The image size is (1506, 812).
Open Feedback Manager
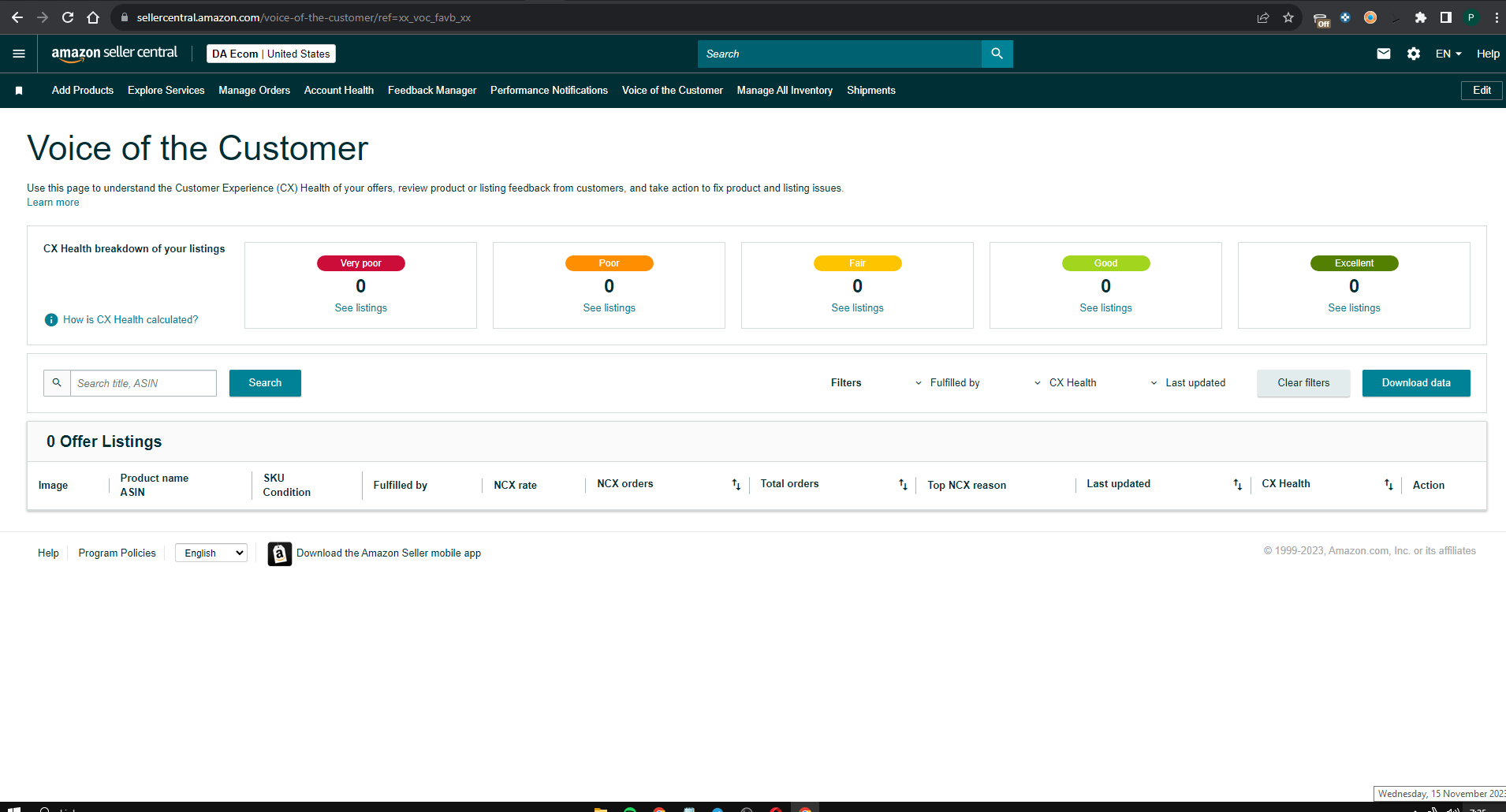click(432, 90)
